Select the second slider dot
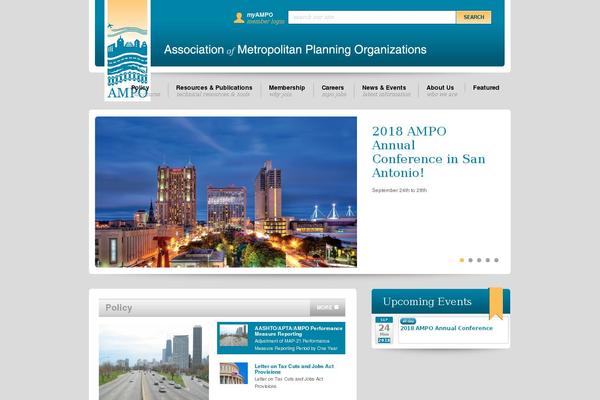 (x=470, y=260)
